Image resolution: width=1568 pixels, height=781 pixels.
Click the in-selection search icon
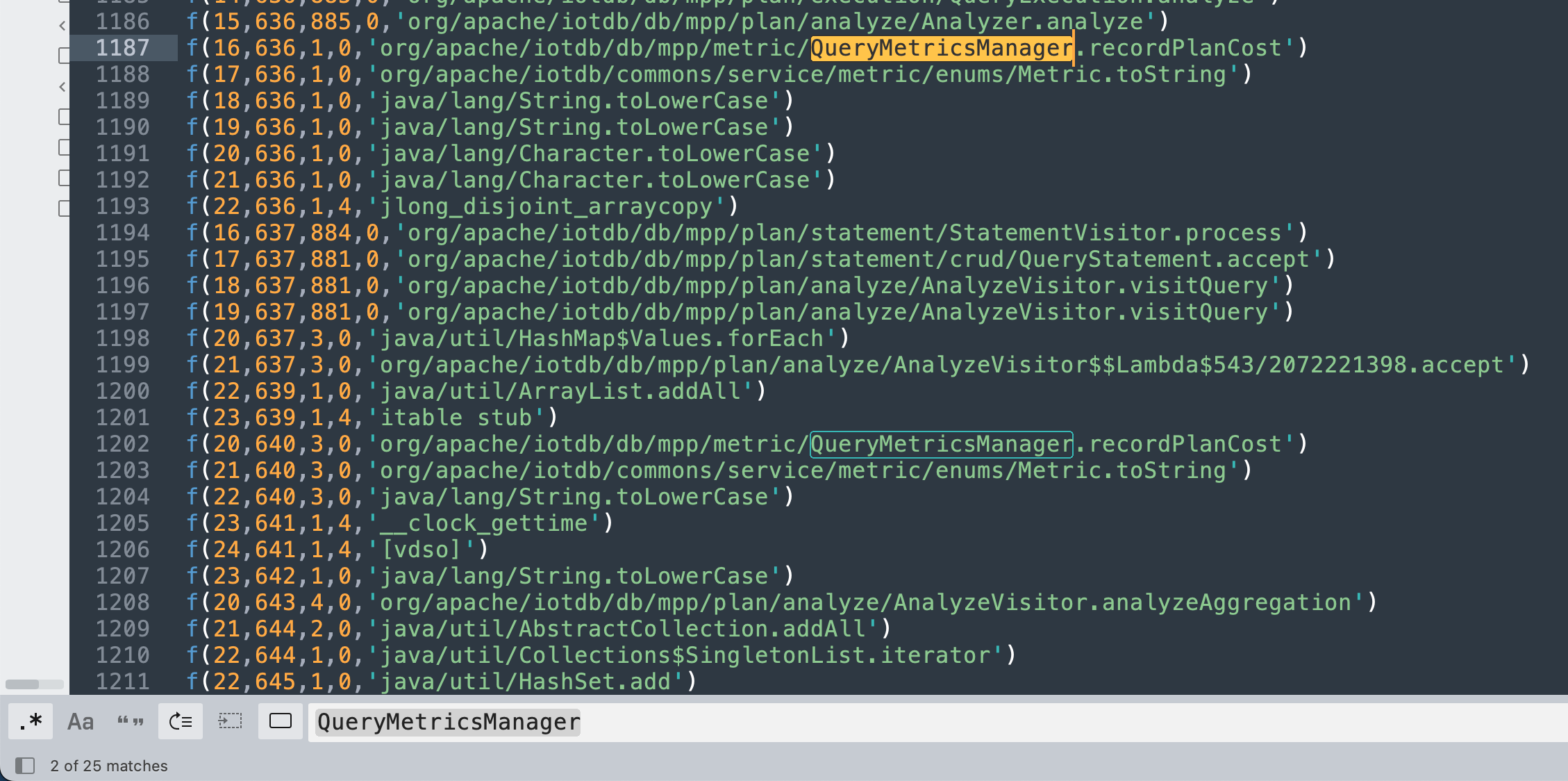pos(231,722)
